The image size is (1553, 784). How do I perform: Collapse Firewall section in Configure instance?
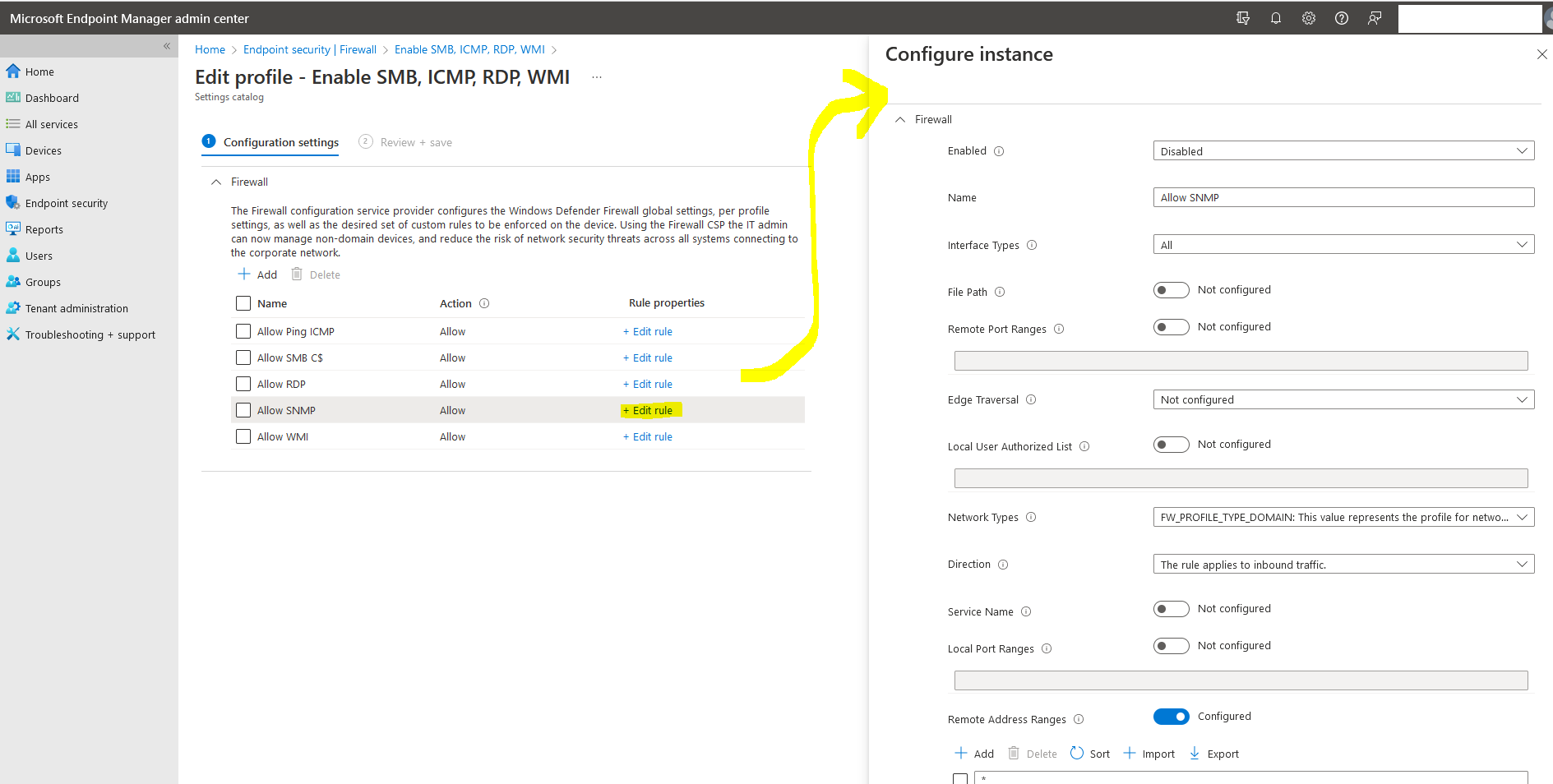900,119
